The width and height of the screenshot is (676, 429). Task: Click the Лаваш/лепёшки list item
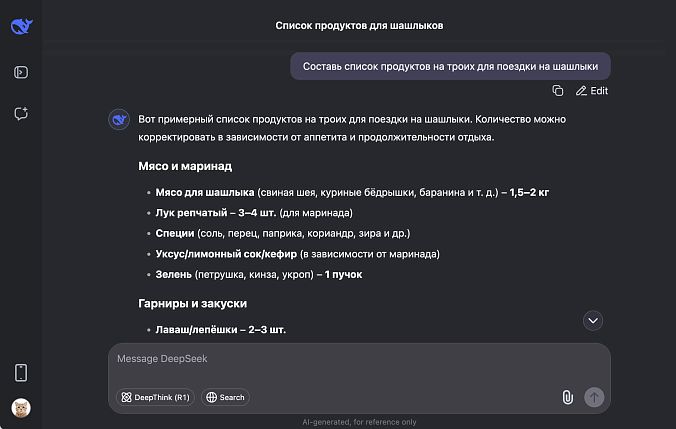[x=220, y=329]
